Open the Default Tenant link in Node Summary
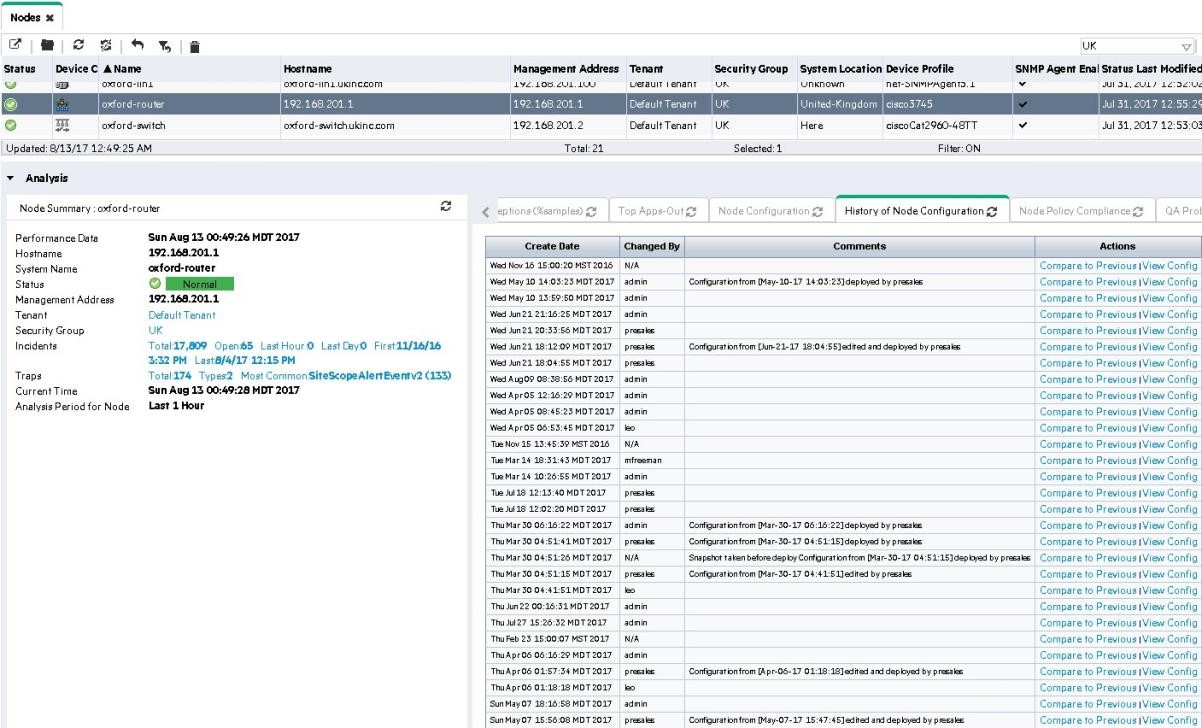 coord(181,315)
